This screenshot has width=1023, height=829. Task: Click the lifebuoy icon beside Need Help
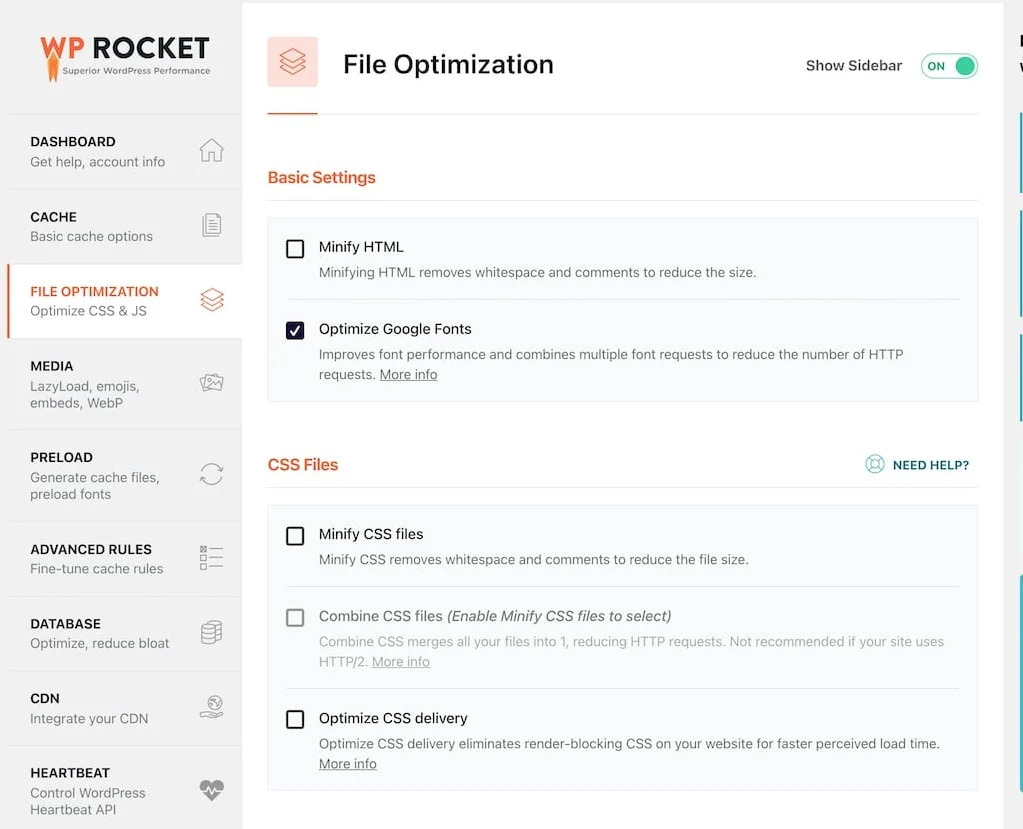[875, 464]
